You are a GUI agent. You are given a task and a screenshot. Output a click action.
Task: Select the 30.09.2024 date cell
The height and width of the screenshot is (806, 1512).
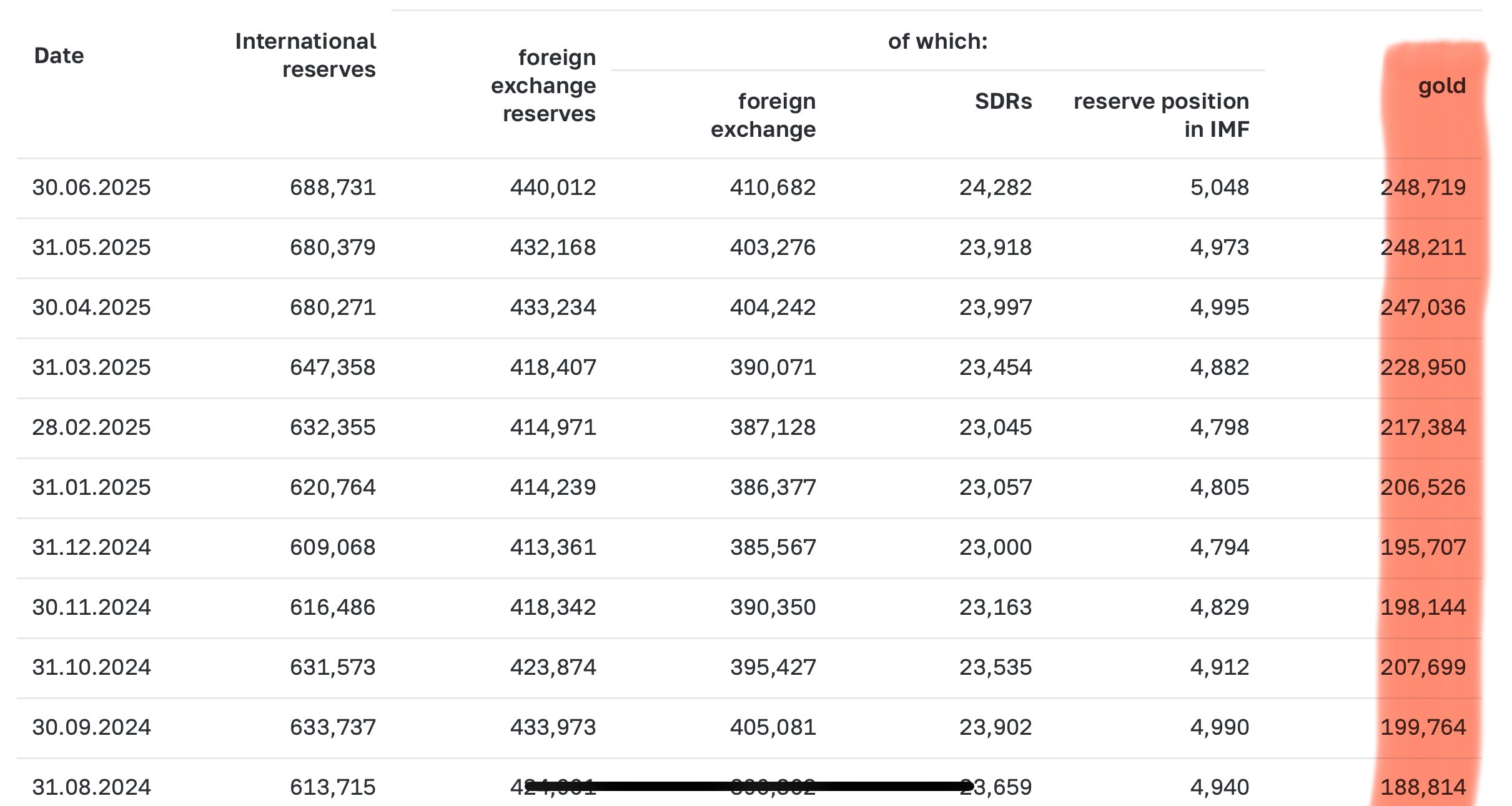coord(92,727)
